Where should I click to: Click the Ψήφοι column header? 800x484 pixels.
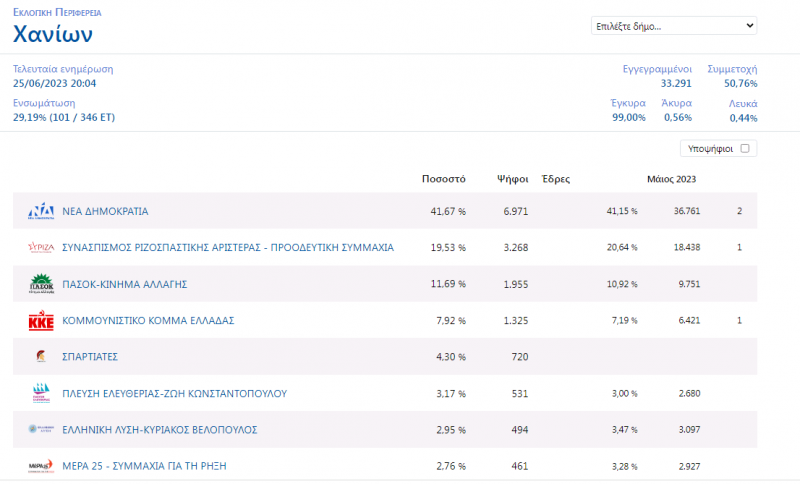tap(513, 179)
